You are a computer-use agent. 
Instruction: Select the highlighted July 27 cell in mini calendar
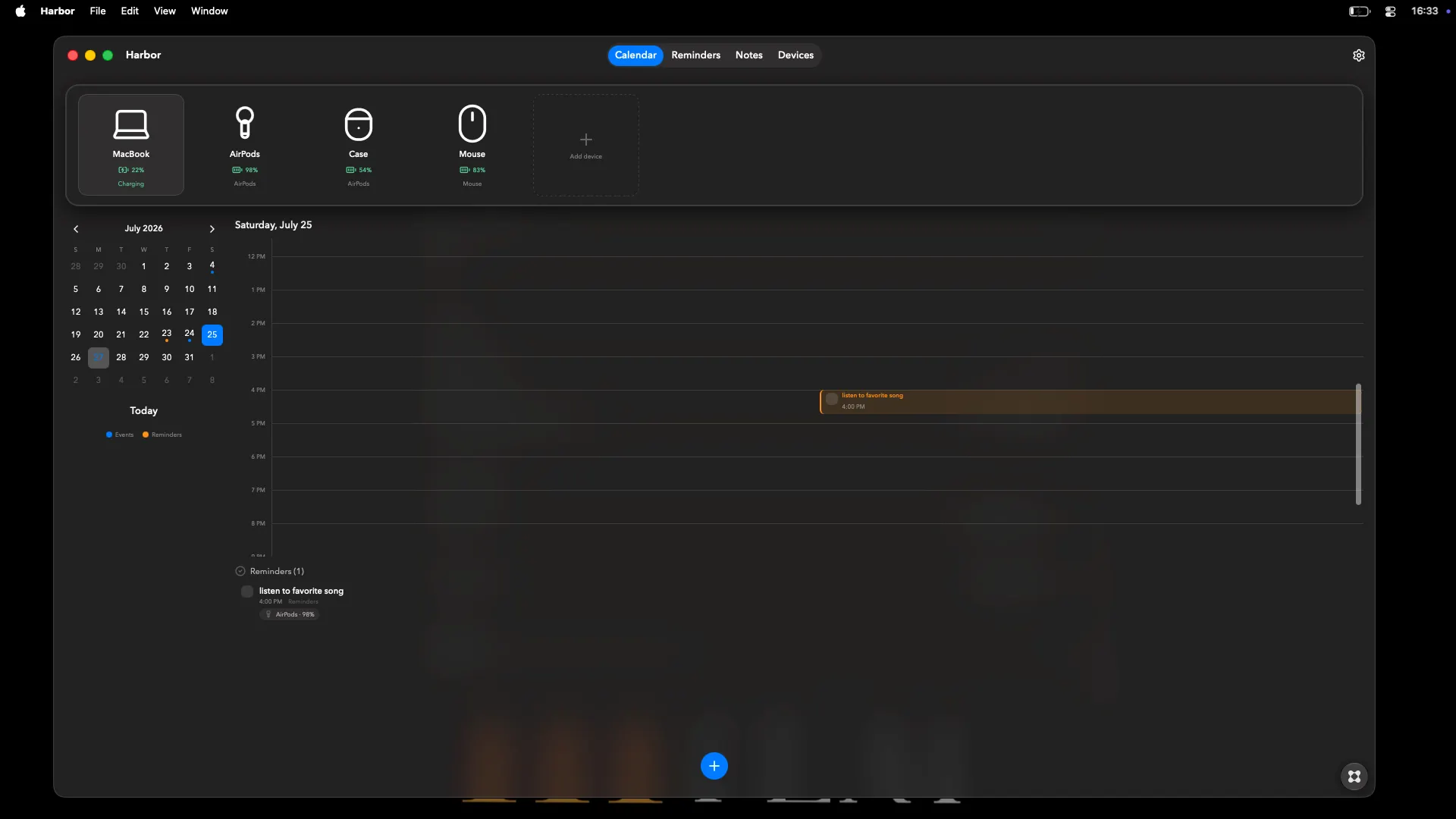coord(99,357)
